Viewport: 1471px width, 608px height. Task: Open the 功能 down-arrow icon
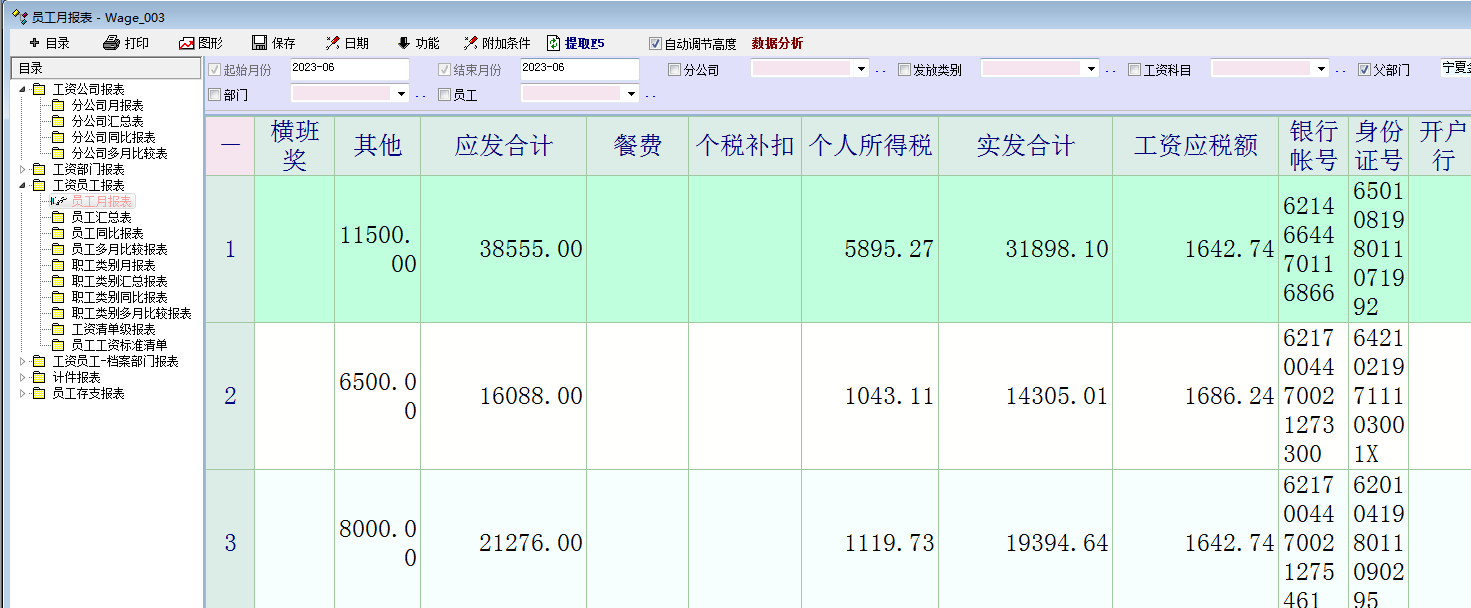[403, 44]
